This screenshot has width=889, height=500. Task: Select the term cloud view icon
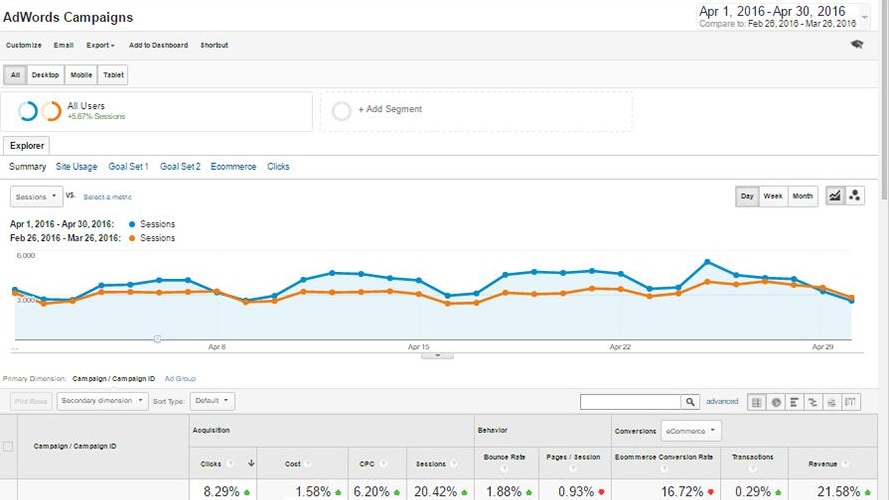[832, 402]
